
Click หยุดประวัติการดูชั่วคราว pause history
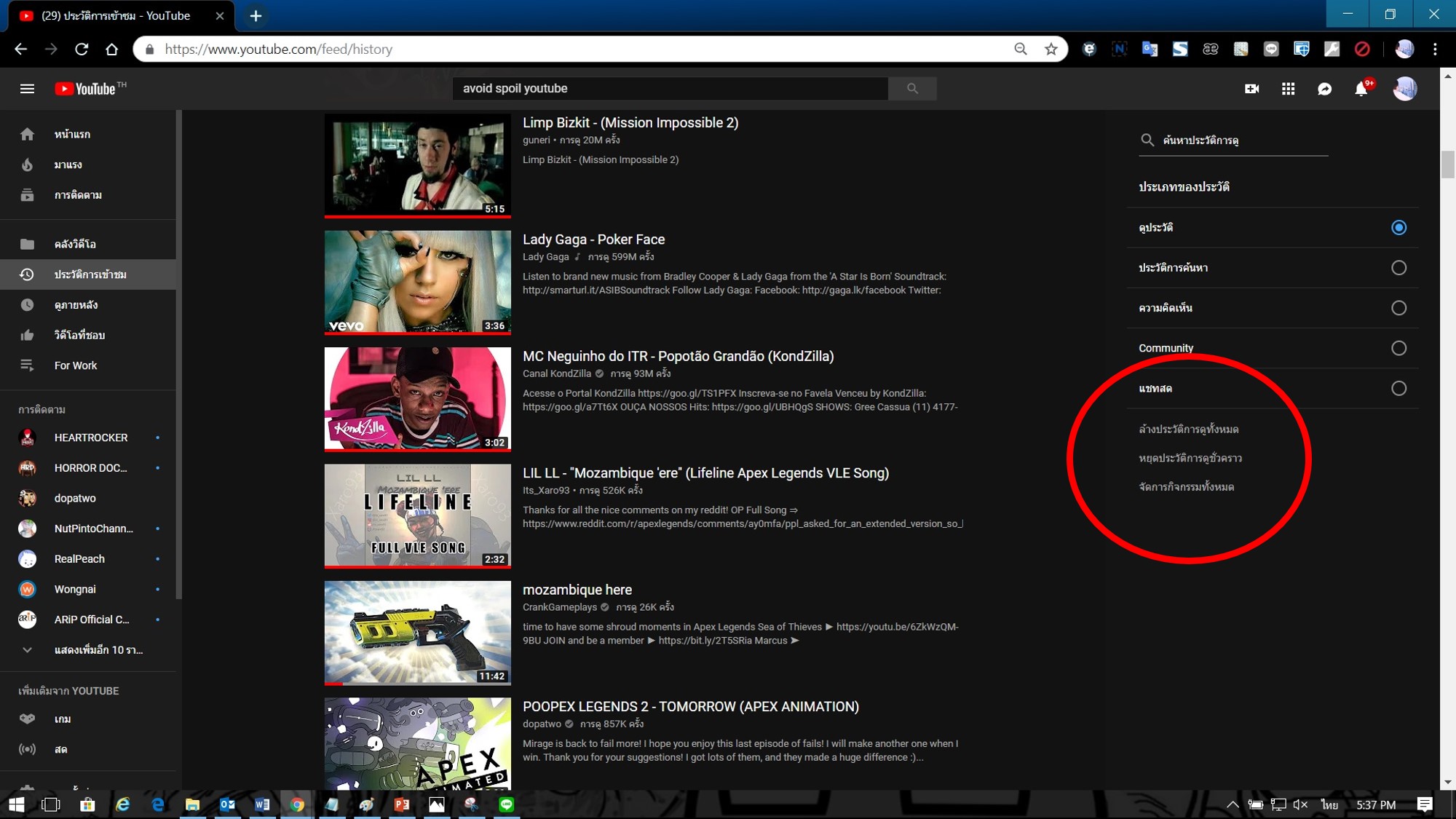[1190, 458]
